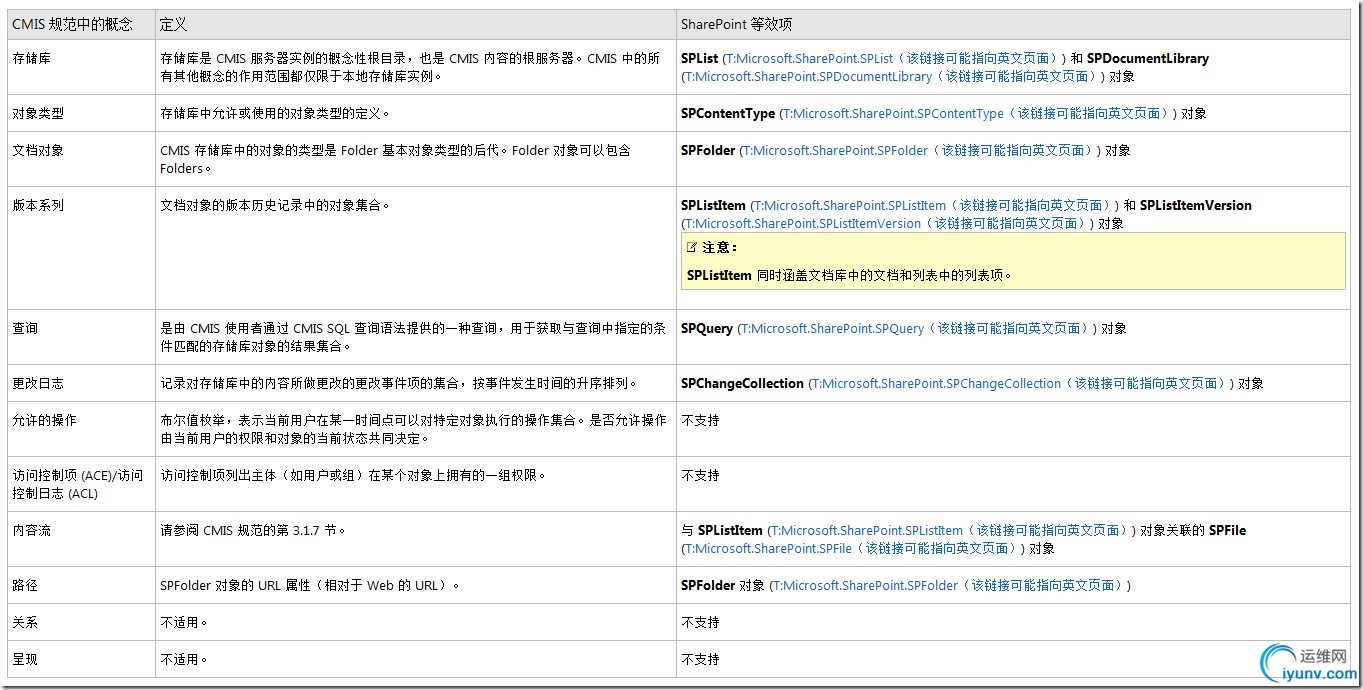Click the bold 'SPDocumentLibrary' text
The image size is (1363, 690).
click(x=1148, y=59)
